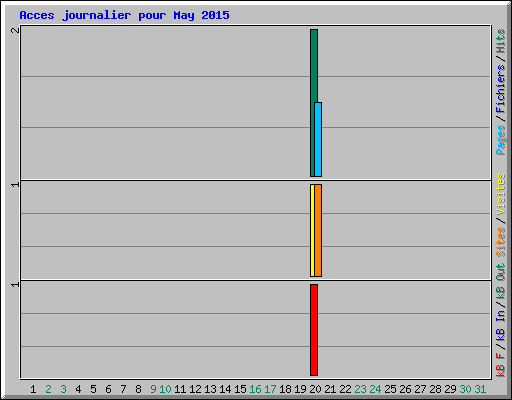Image resolution: width=512 pixels, height=400 pixels.
Task: Click the 'kB F' legend label
Action: point(501,365)
